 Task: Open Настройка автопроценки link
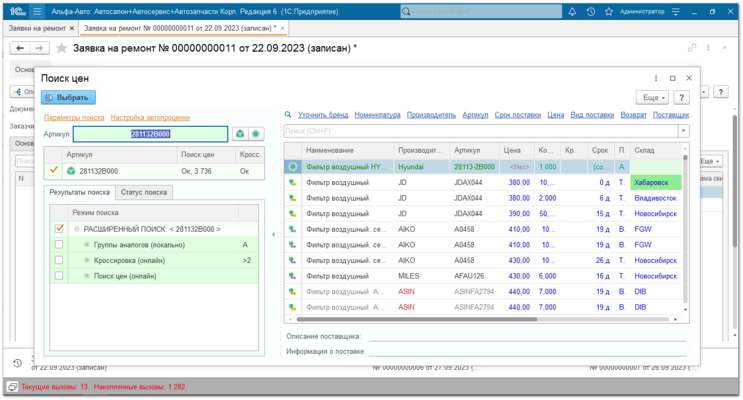pos(150,118)
